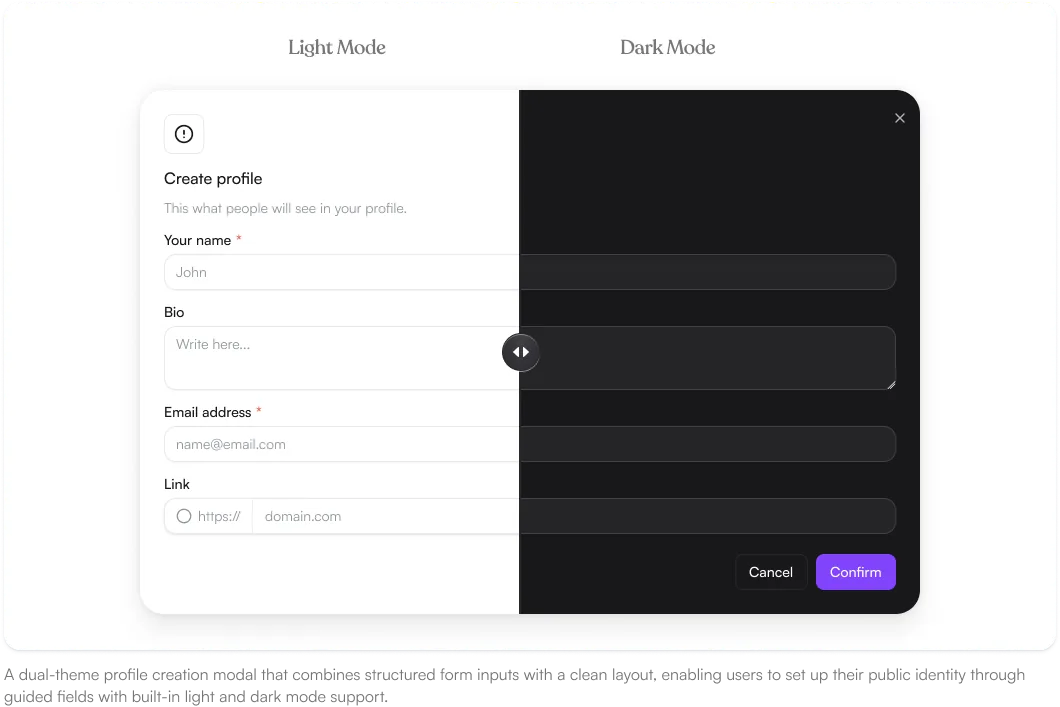Click the 'Link' field label

176,485
